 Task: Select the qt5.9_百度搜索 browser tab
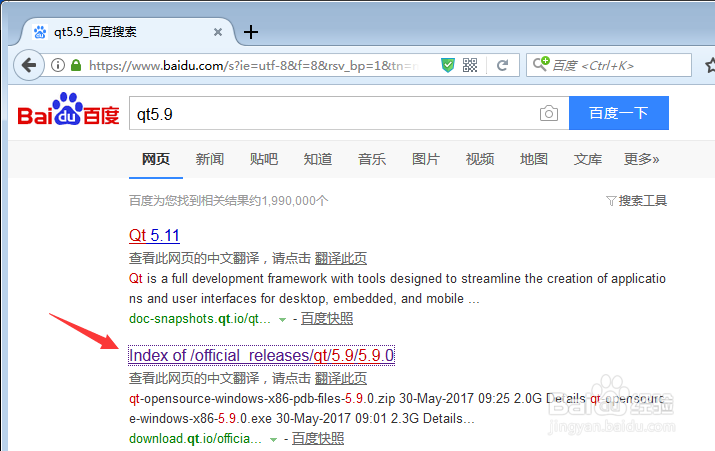128,32
